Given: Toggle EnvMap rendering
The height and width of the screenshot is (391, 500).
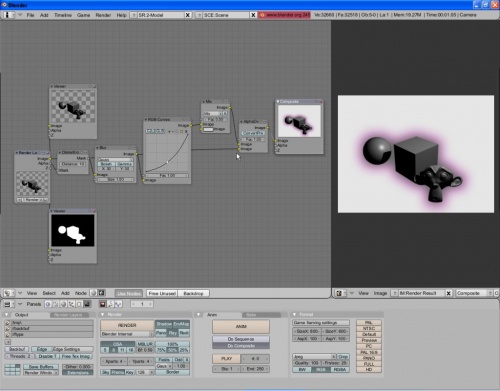Looking at the screenshot, I should pos(181,324).
